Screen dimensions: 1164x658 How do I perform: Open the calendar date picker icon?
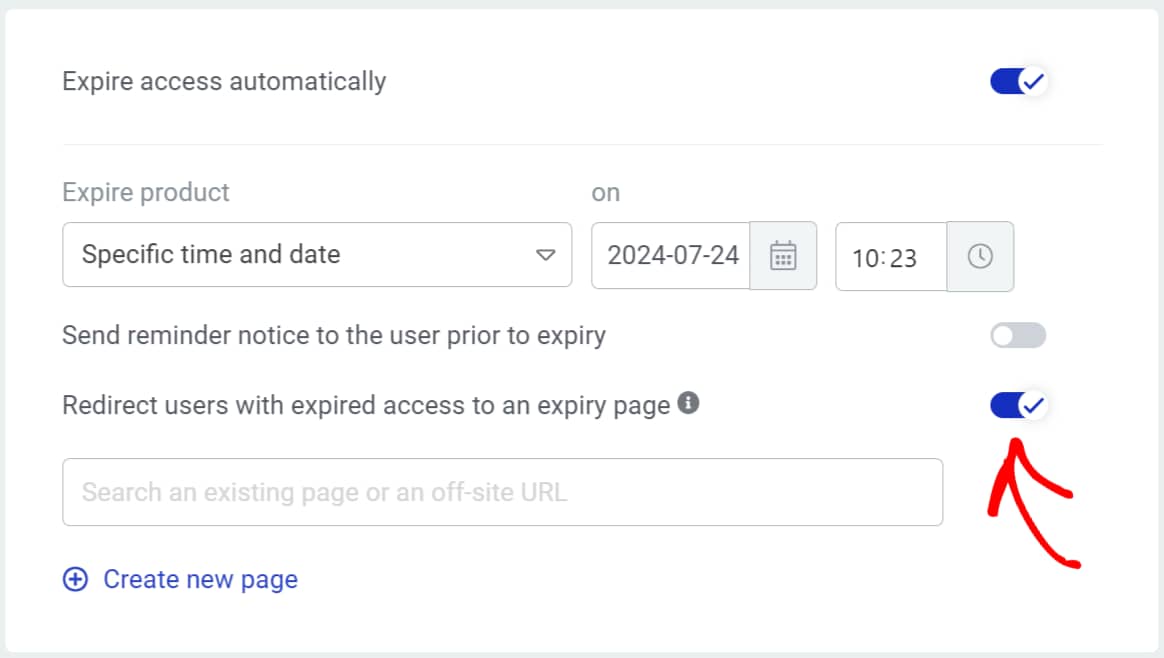point(783,255)
